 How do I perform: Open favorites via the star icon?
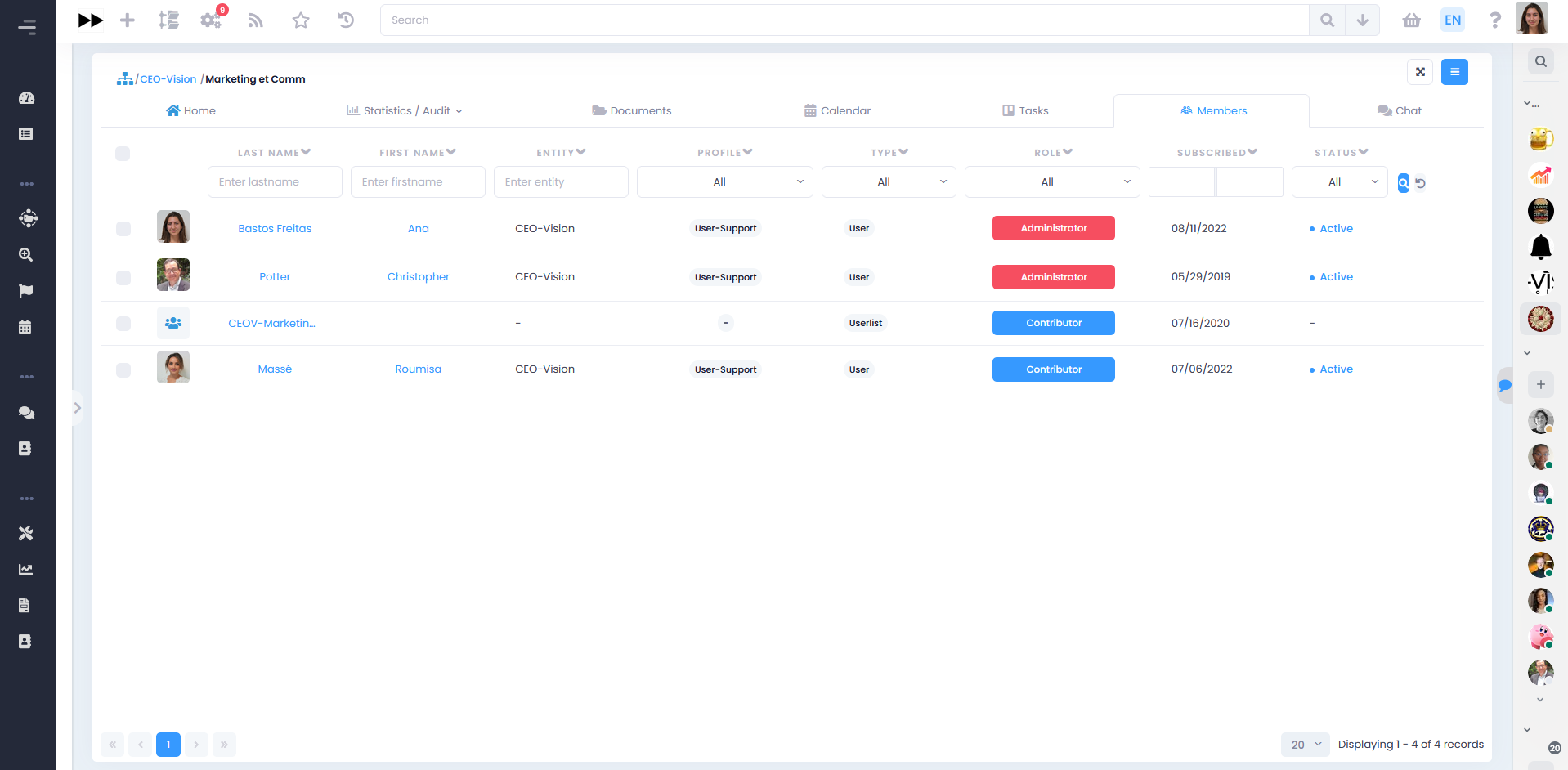point(300,20)
